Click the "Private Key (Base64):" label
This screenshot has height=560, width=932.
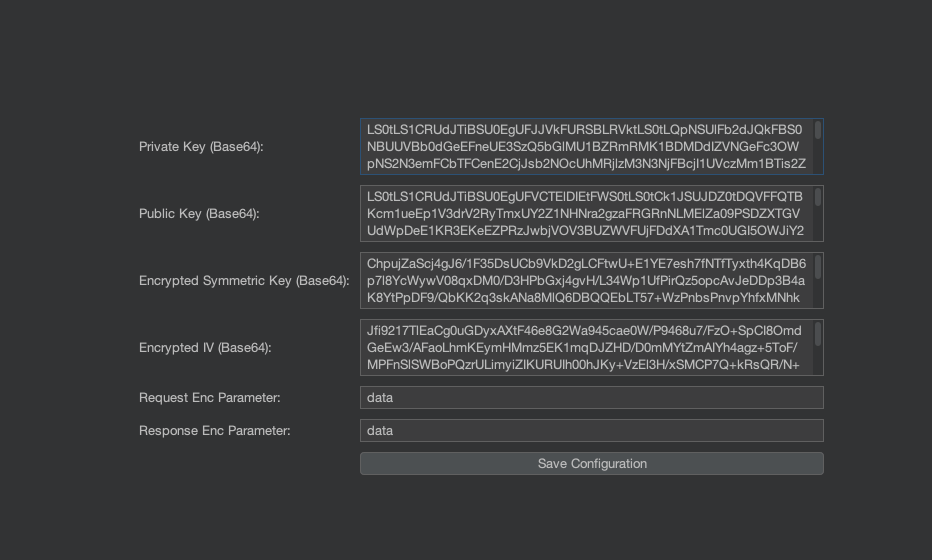coord(201,147)
